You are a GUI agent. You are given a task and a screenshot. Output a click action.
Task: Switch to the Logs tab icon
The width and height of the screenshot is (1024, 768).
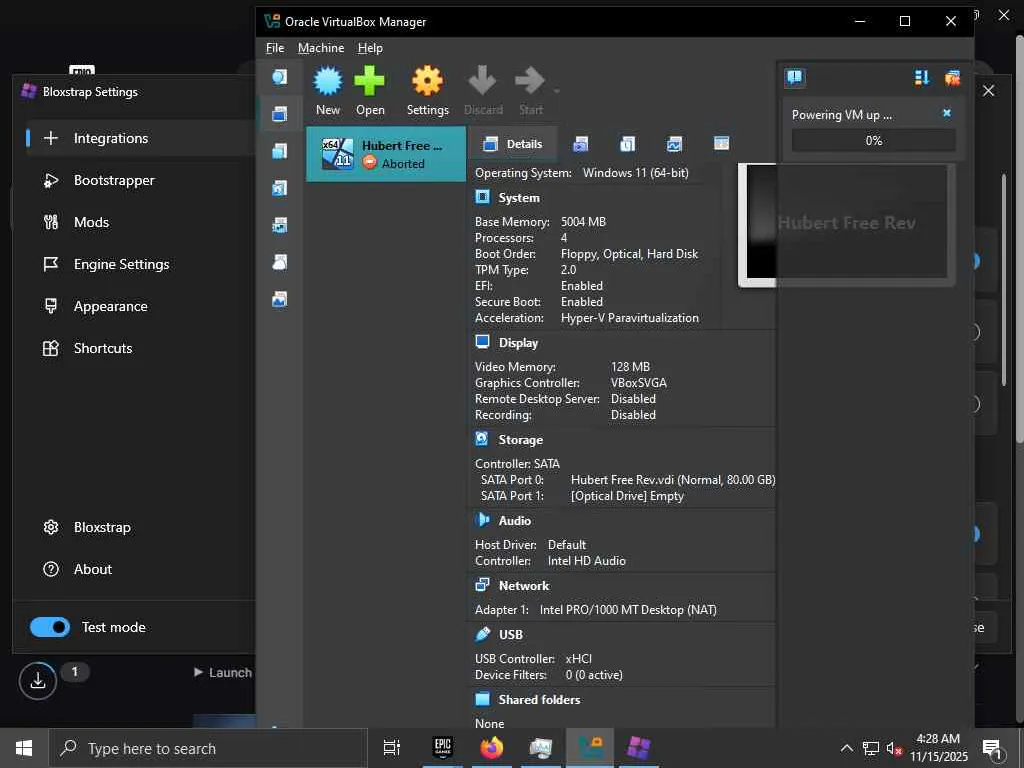point(628,144)
